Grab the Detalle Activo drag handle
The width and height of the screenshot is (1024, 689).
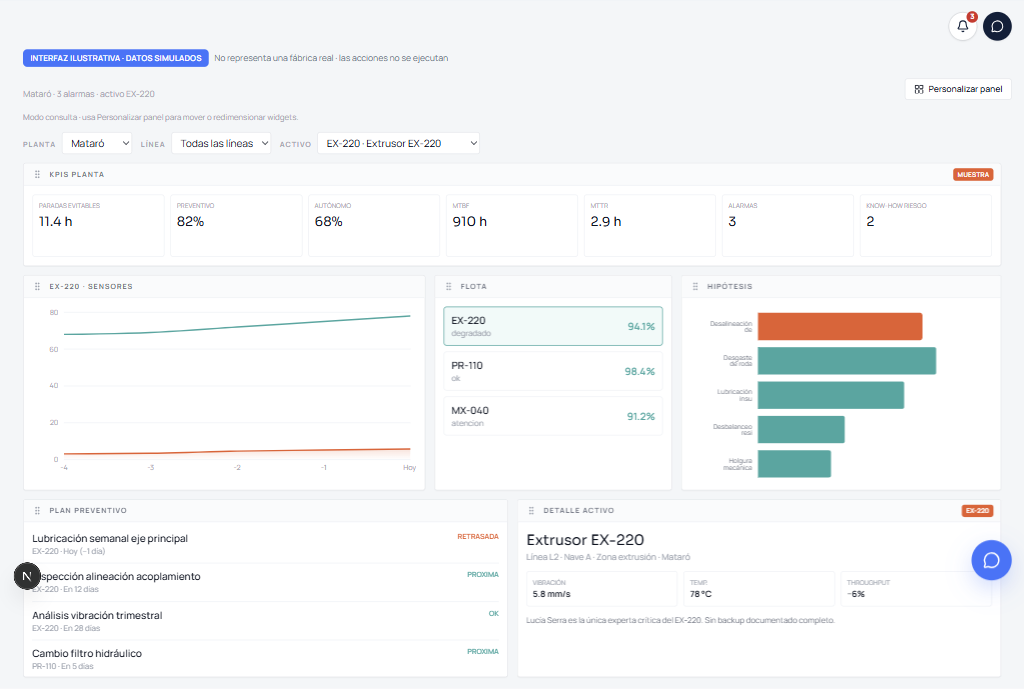coord(531,511)
